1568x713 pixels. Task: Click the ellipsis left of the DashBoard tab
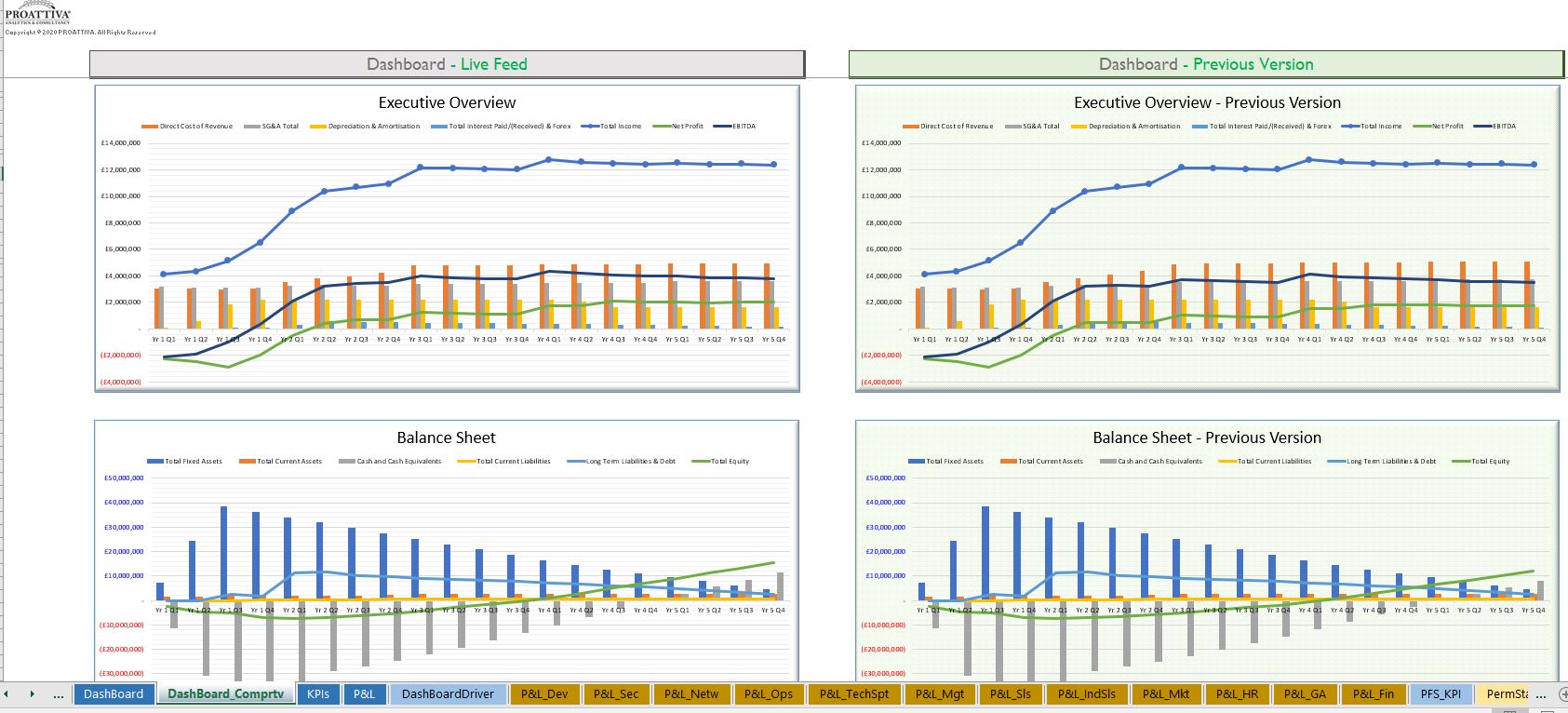[59, 694]
